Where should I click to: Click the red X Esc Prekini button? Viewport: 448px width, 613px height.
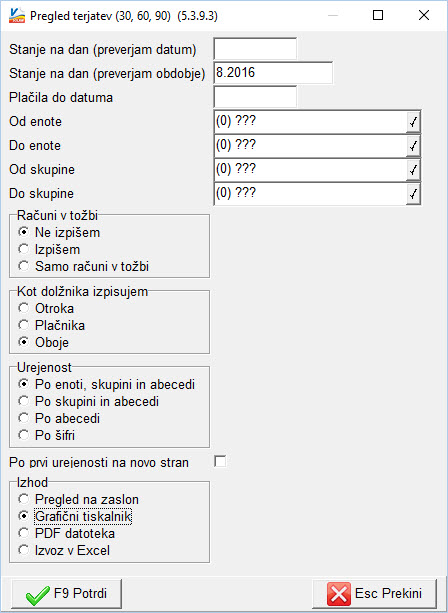(x=374, y=593)
